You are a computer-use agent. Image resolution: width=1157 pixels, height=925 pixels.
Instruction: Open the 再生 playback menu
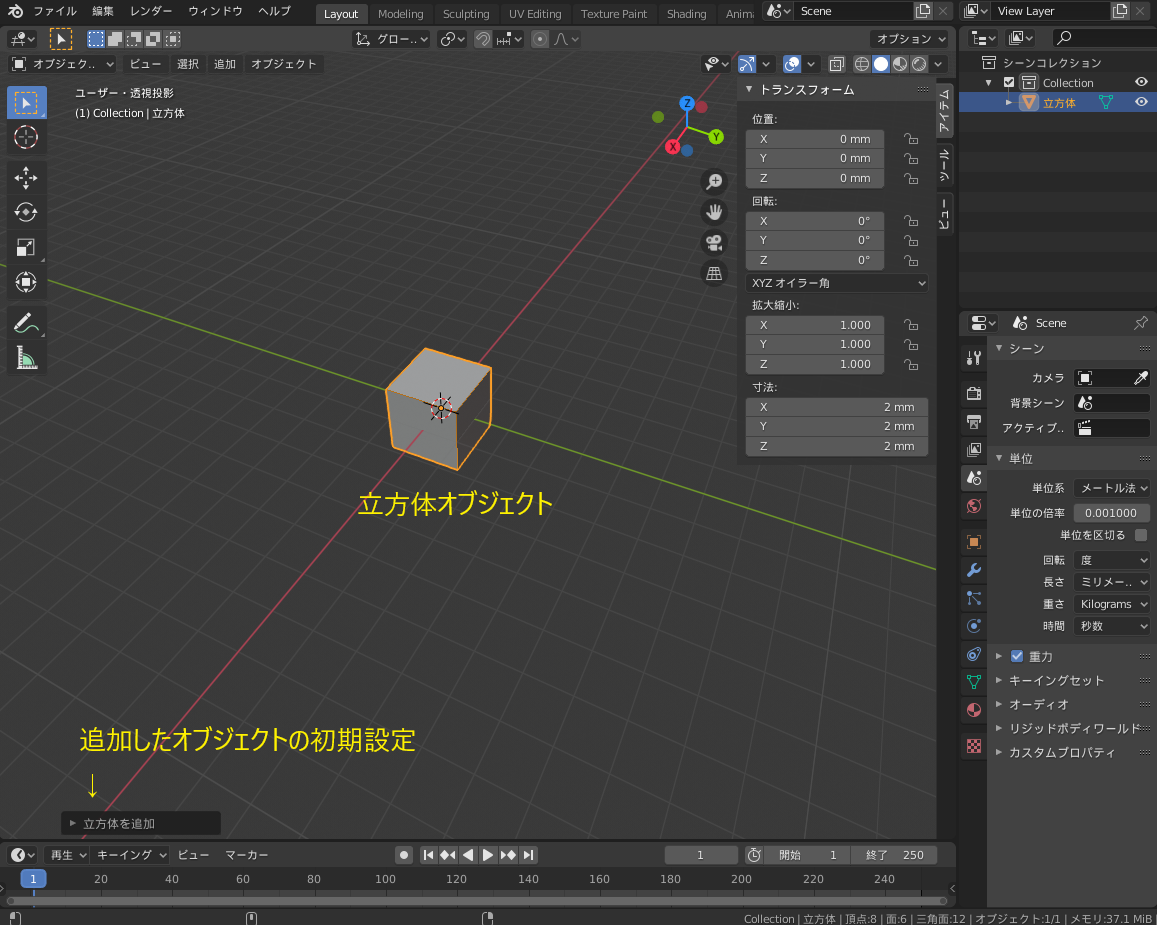[67, 855]
